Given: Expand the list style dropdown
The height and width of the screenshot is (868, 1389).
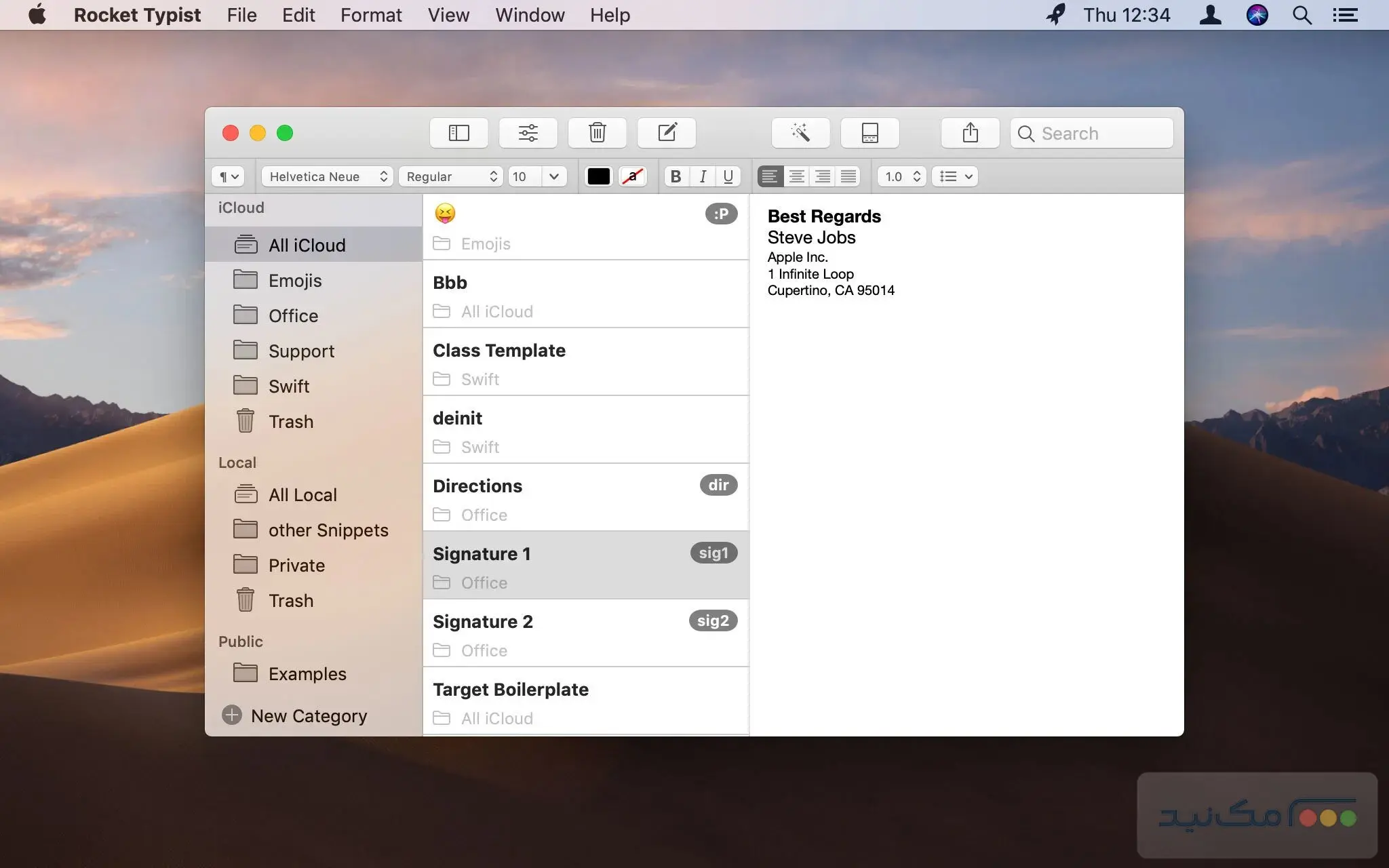Looking at the screenshot, I should pos(956,176).
